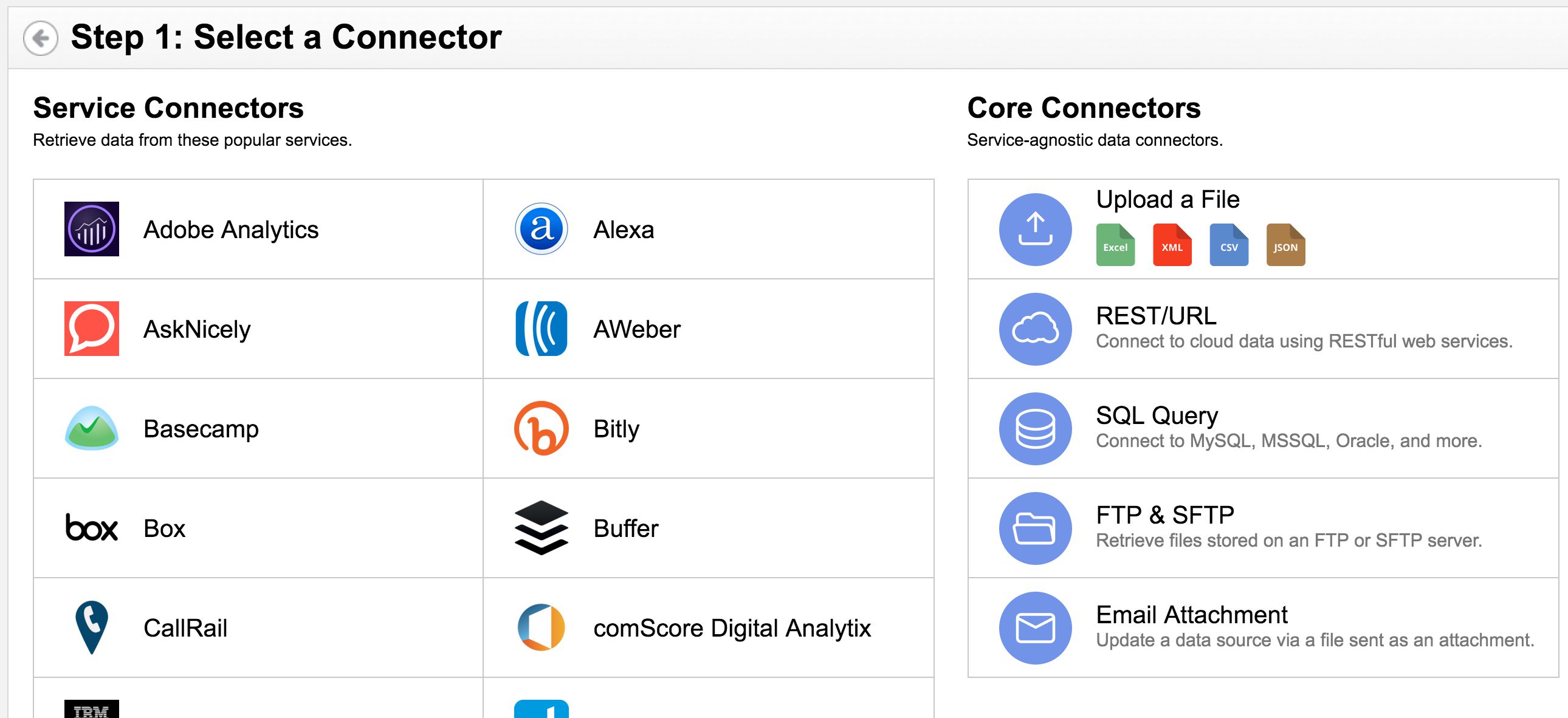Click the CSV file type icon
This screenshot has width=1568, height=718.
1229,245
